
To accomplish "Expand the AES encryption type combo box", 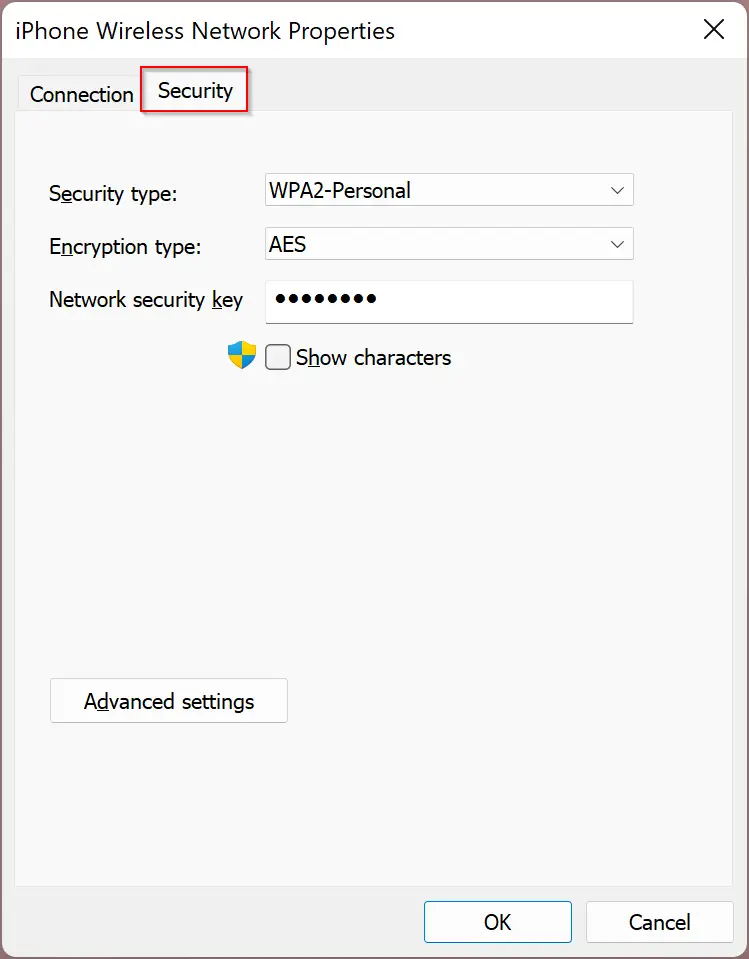I will tap(449, 243).
